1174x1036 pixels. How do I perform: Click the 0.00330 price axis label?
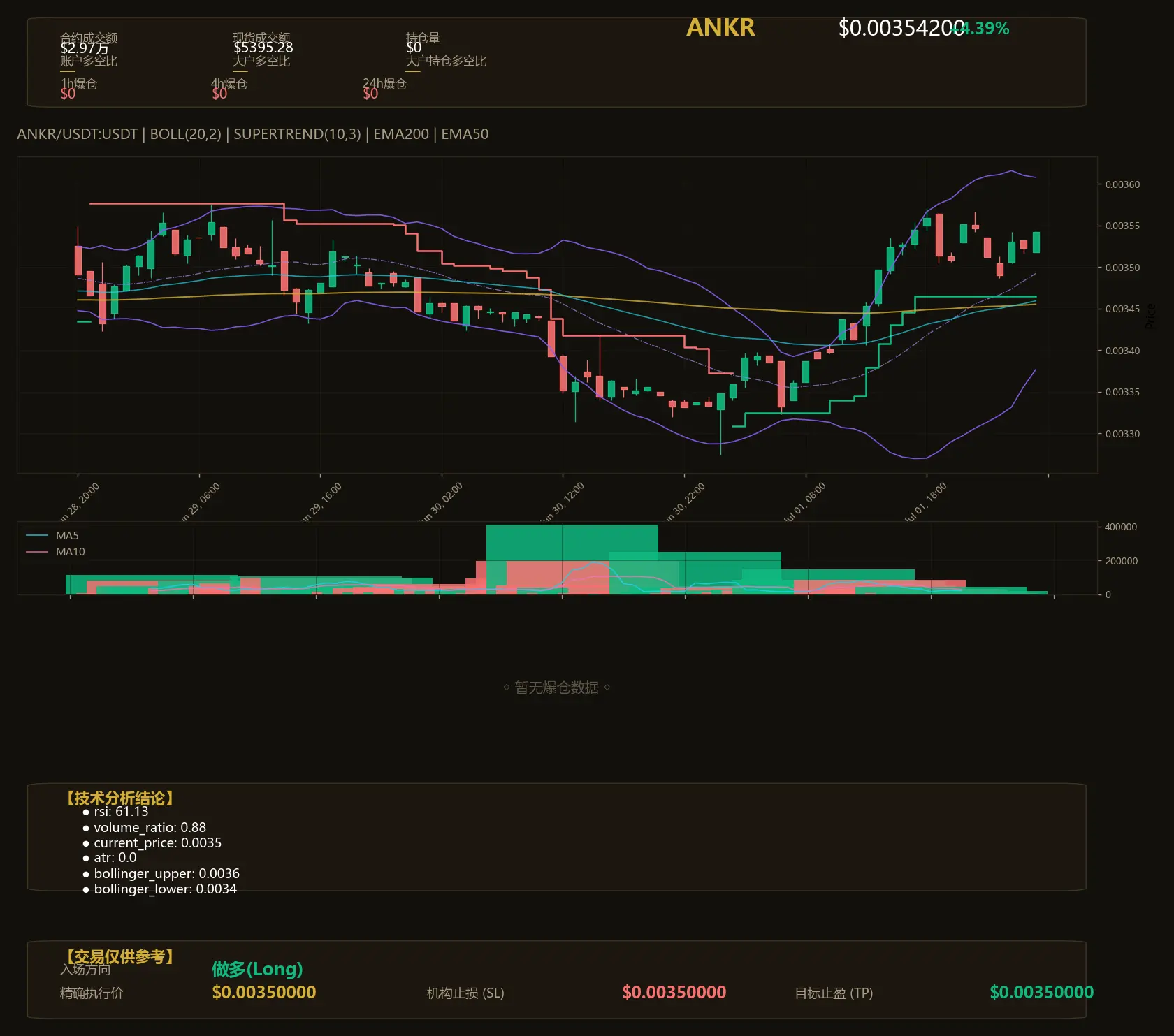[1122, 434]
